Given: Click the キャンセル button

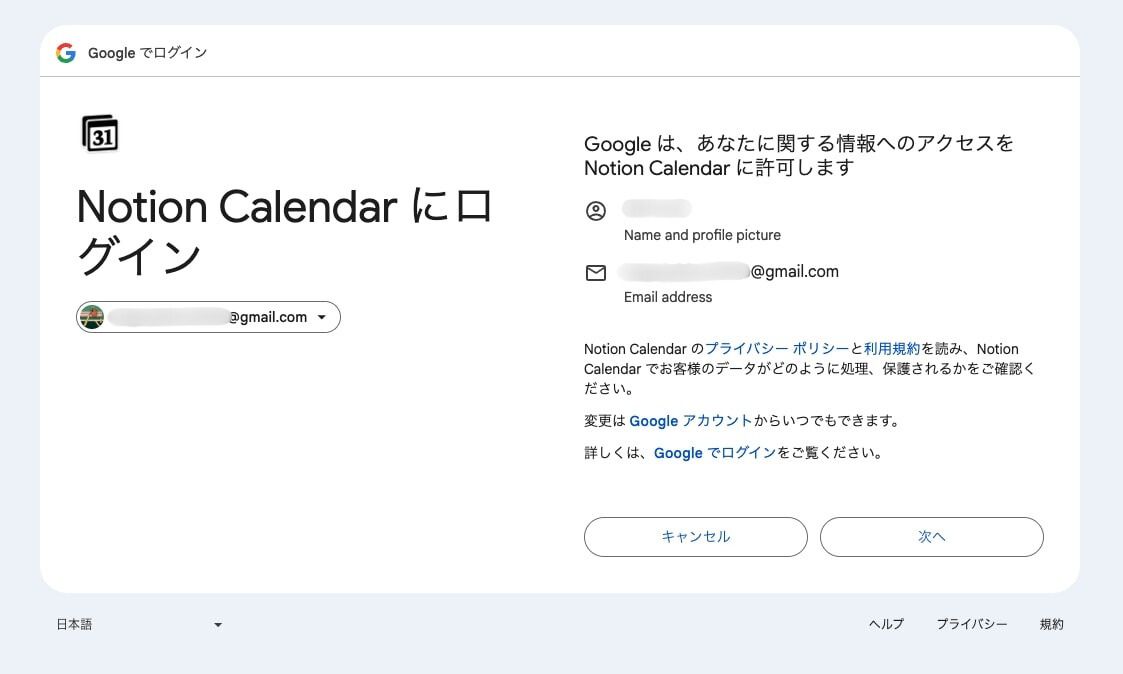Looking at the screenshot, I should tap(695, 537).
